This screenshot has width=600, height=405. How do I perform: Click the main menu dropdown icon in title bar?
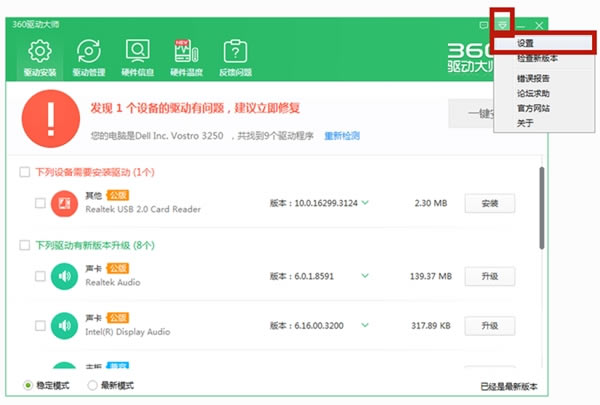click(x=502, y=25)
